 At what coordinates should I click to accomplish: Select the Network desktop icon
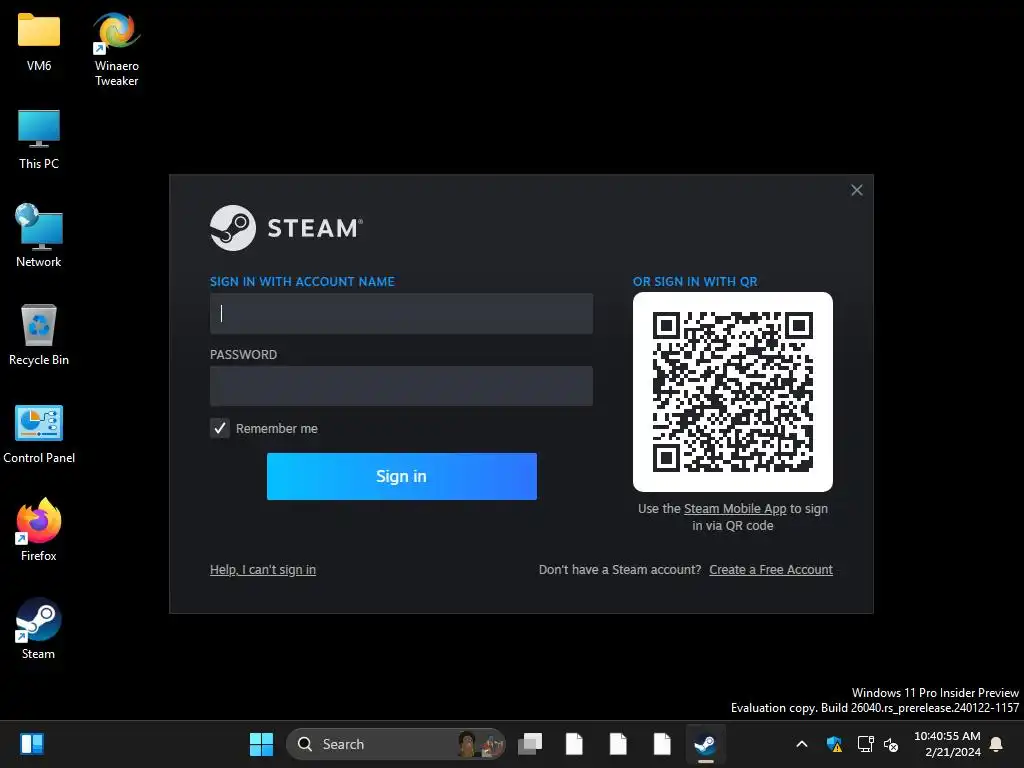(39, 236)
